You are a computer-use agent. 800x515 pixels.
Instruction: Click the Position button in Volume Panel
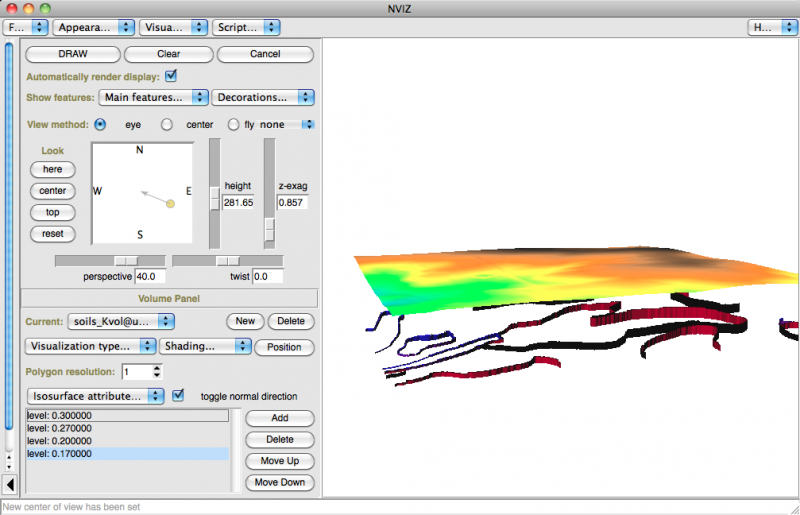point(284,347)
